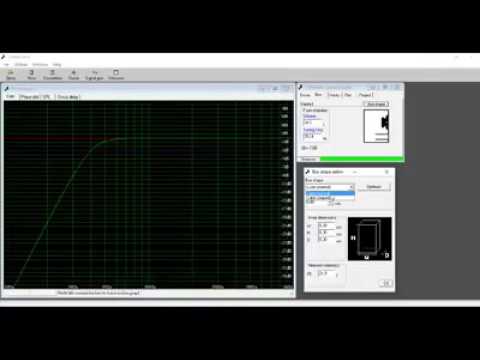Click the Box shape button in project window
Viewport: 480px width, 360px height.
pos(376,104)
